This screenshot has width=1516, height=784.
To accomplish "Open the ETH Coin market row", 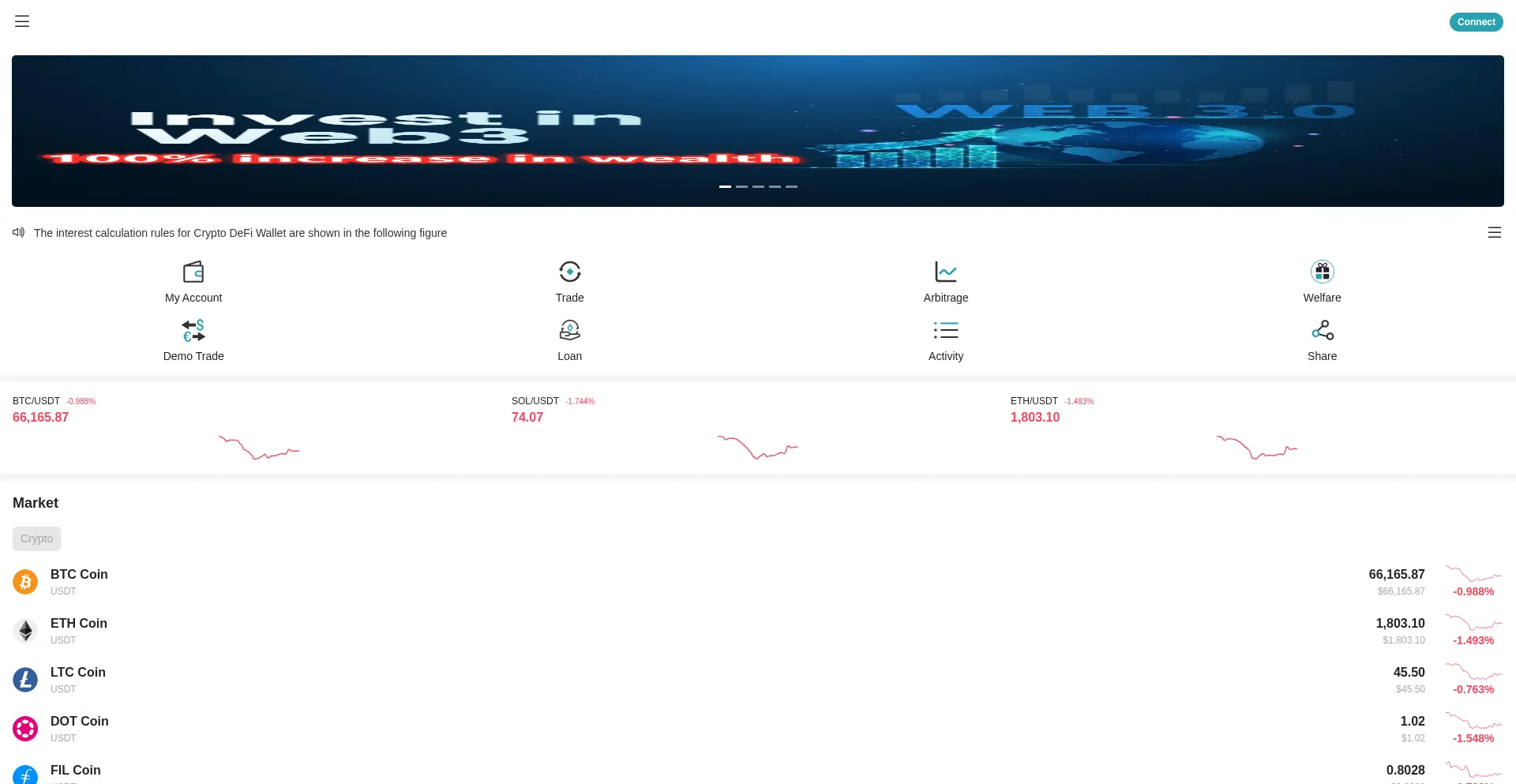I will pyautogui.click(x=758, y=631).
